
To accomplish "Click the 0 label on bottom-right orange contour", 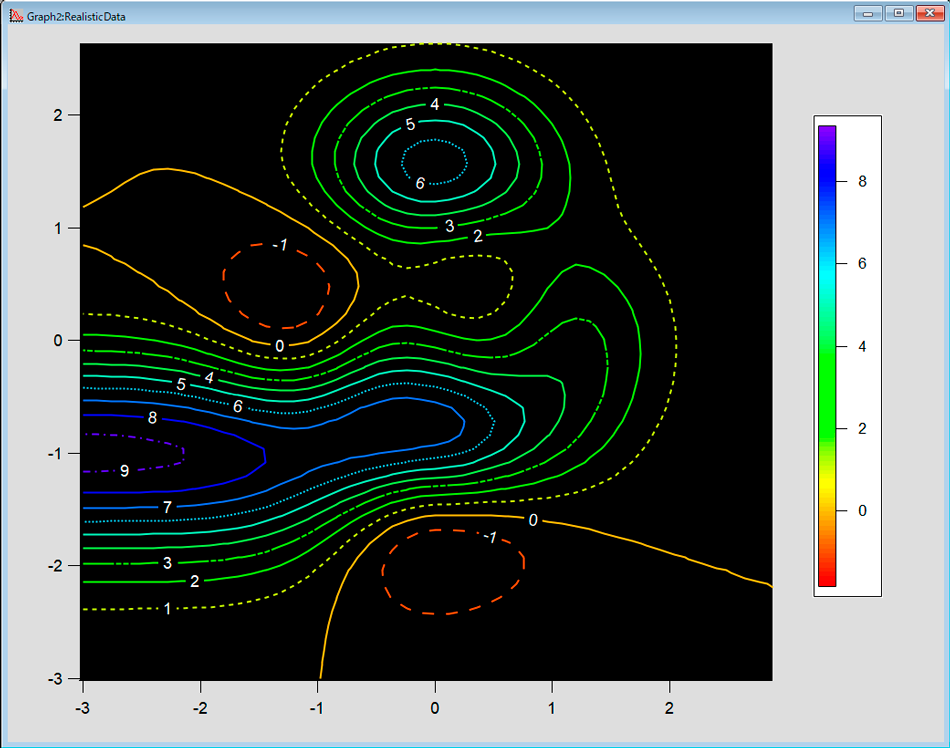I will 533,520.
